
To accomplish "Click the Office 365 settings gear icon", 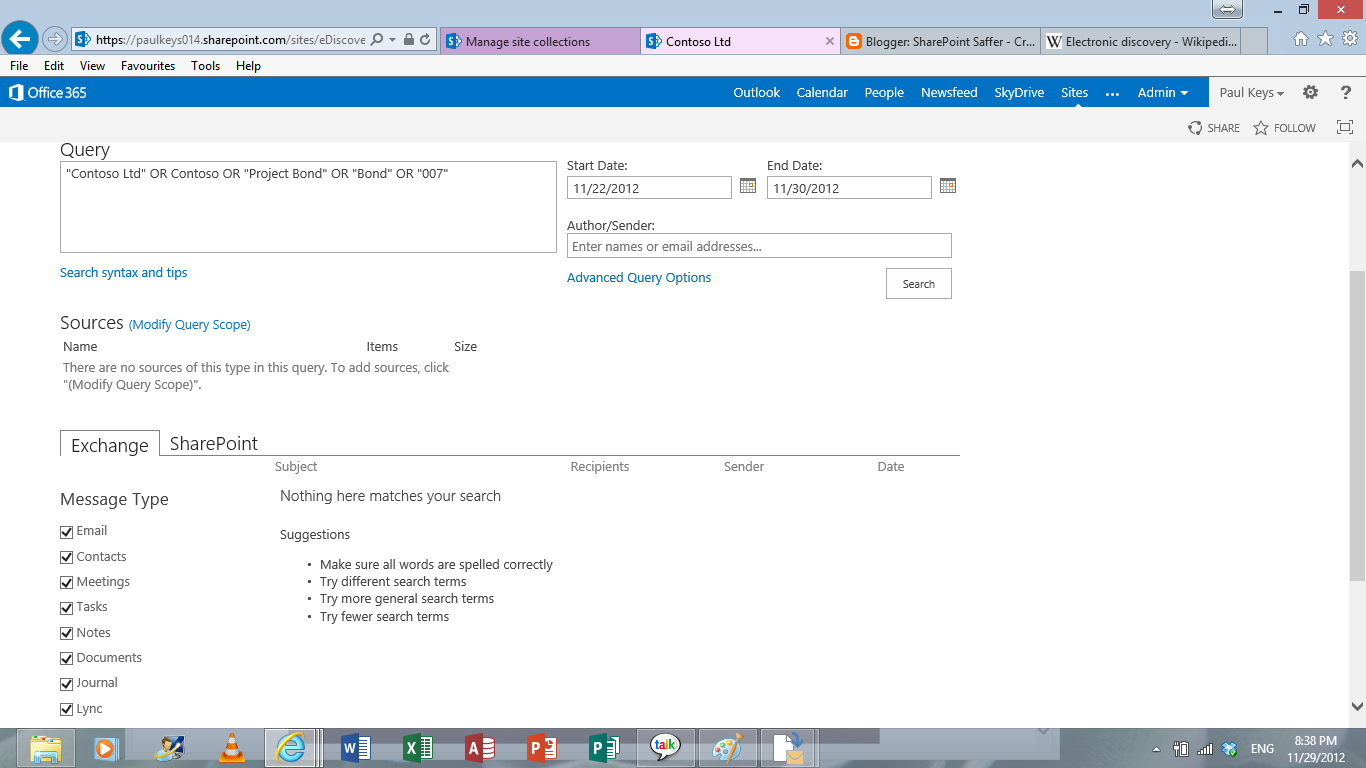I will pos(1310,91).
